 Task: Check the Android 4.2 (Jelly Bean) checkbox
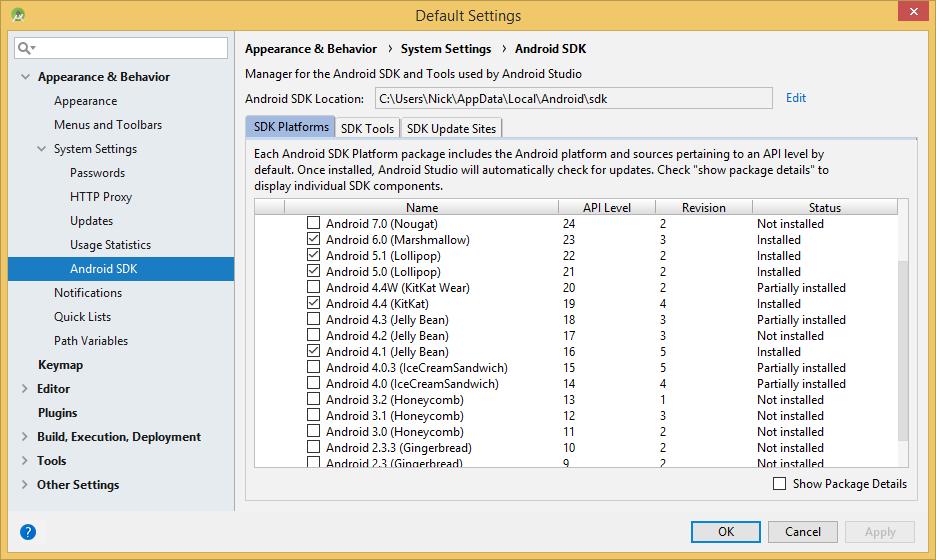tap(313, 335)
